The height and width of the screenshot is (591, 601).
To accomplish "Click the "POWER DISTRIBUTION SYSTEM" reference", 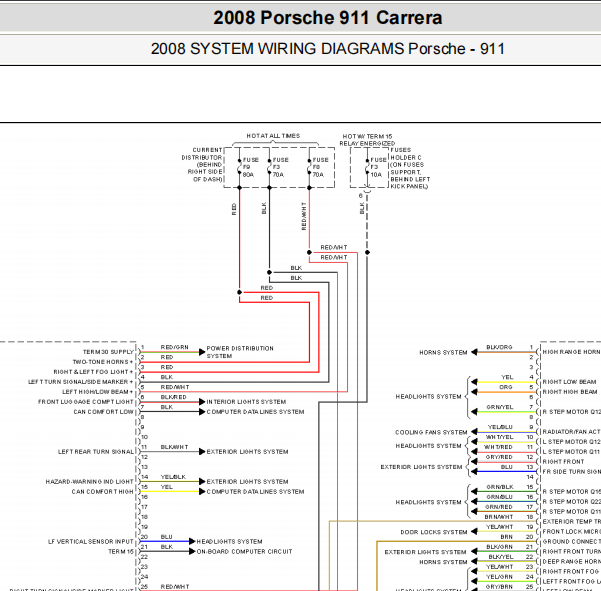I will (240, 352).
